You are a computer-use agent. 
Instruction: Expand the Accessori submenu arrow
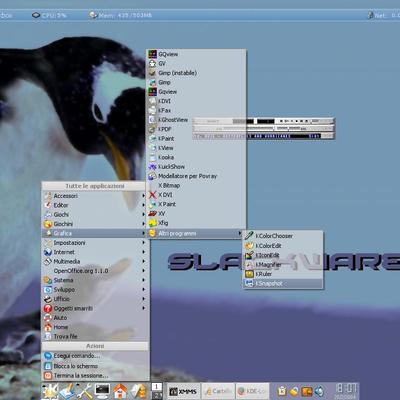tap(144, 196)
